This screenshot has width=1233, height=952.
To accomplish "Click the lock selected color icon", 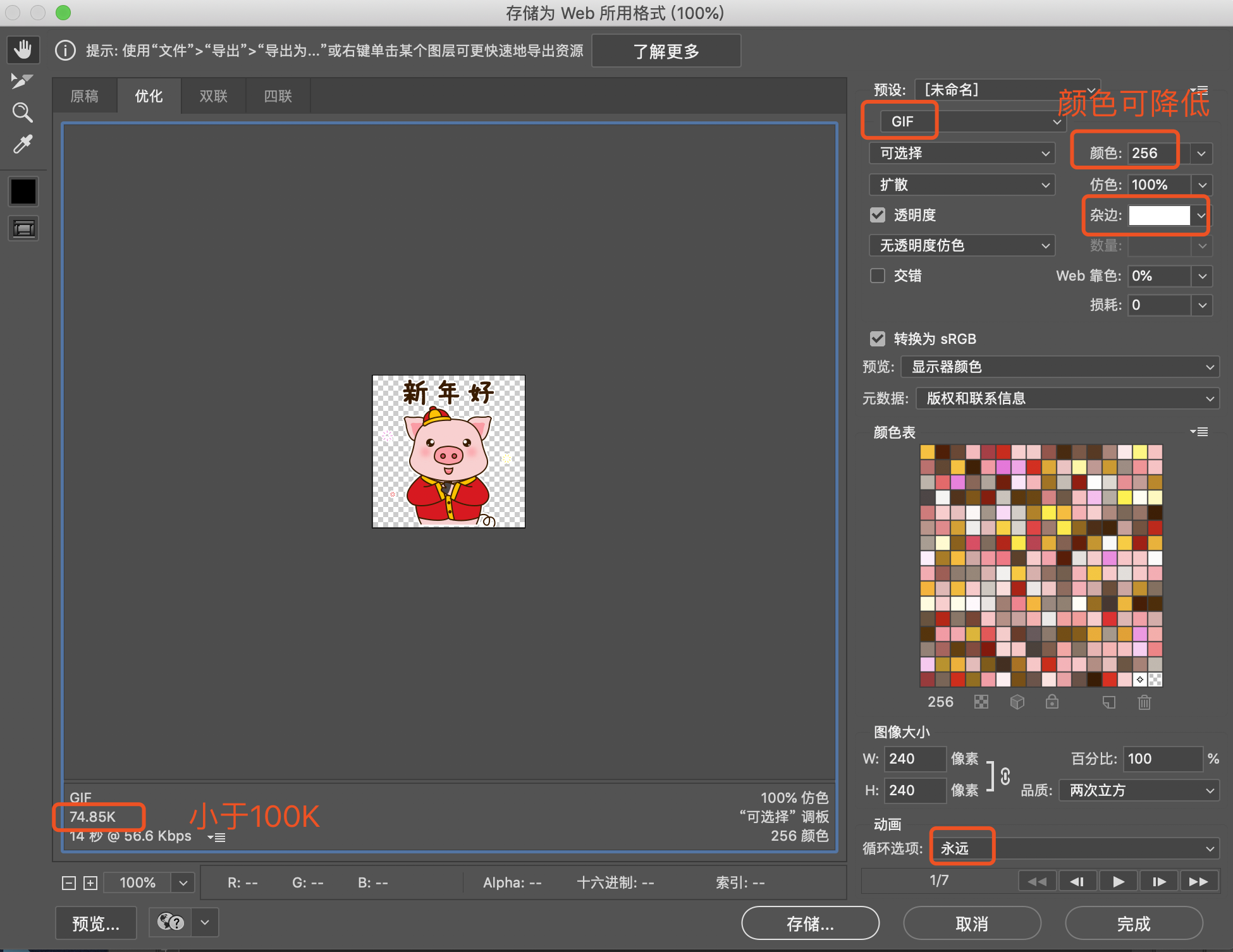I will click(1052, 702).
